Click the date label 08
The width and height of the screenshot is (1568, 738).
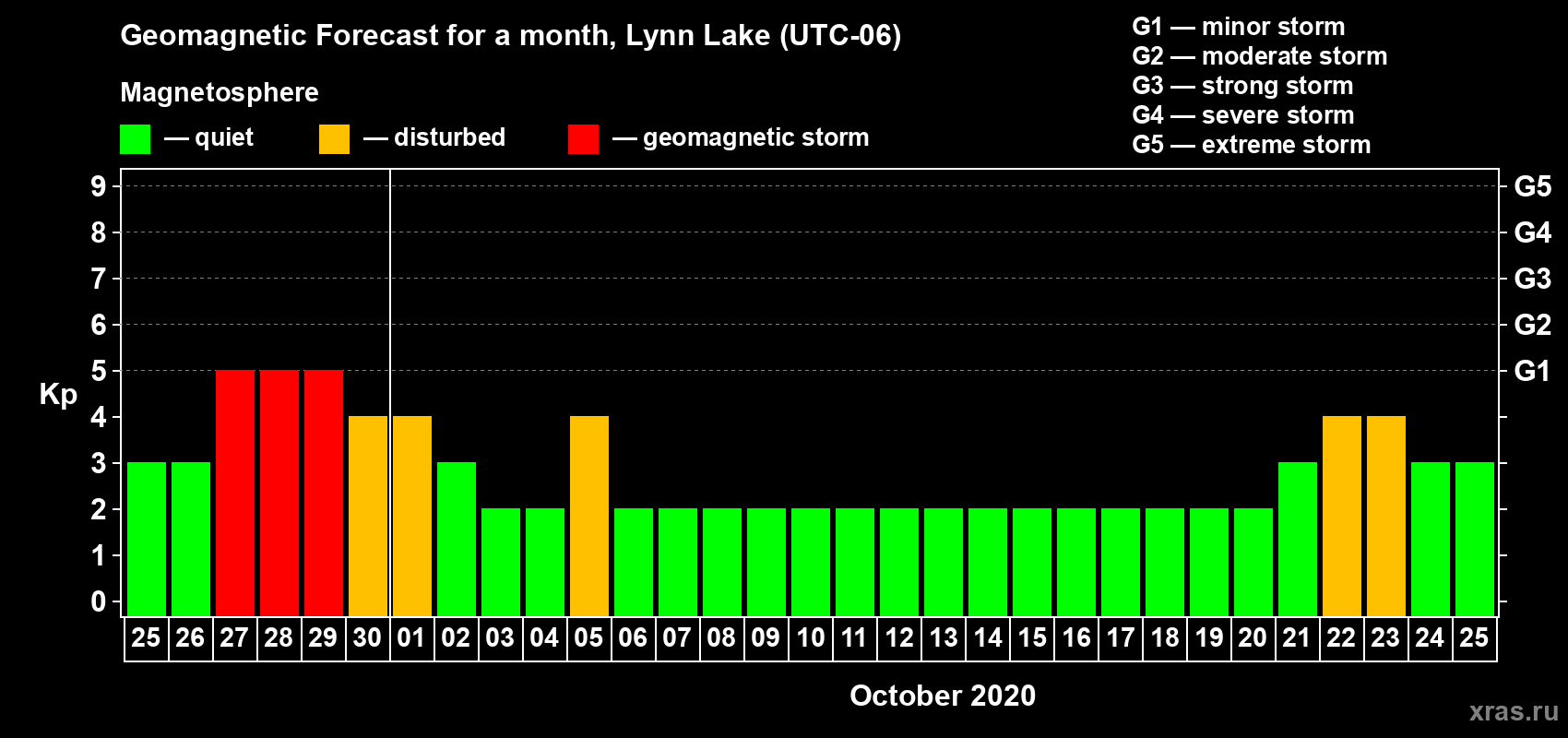point(721,638)
